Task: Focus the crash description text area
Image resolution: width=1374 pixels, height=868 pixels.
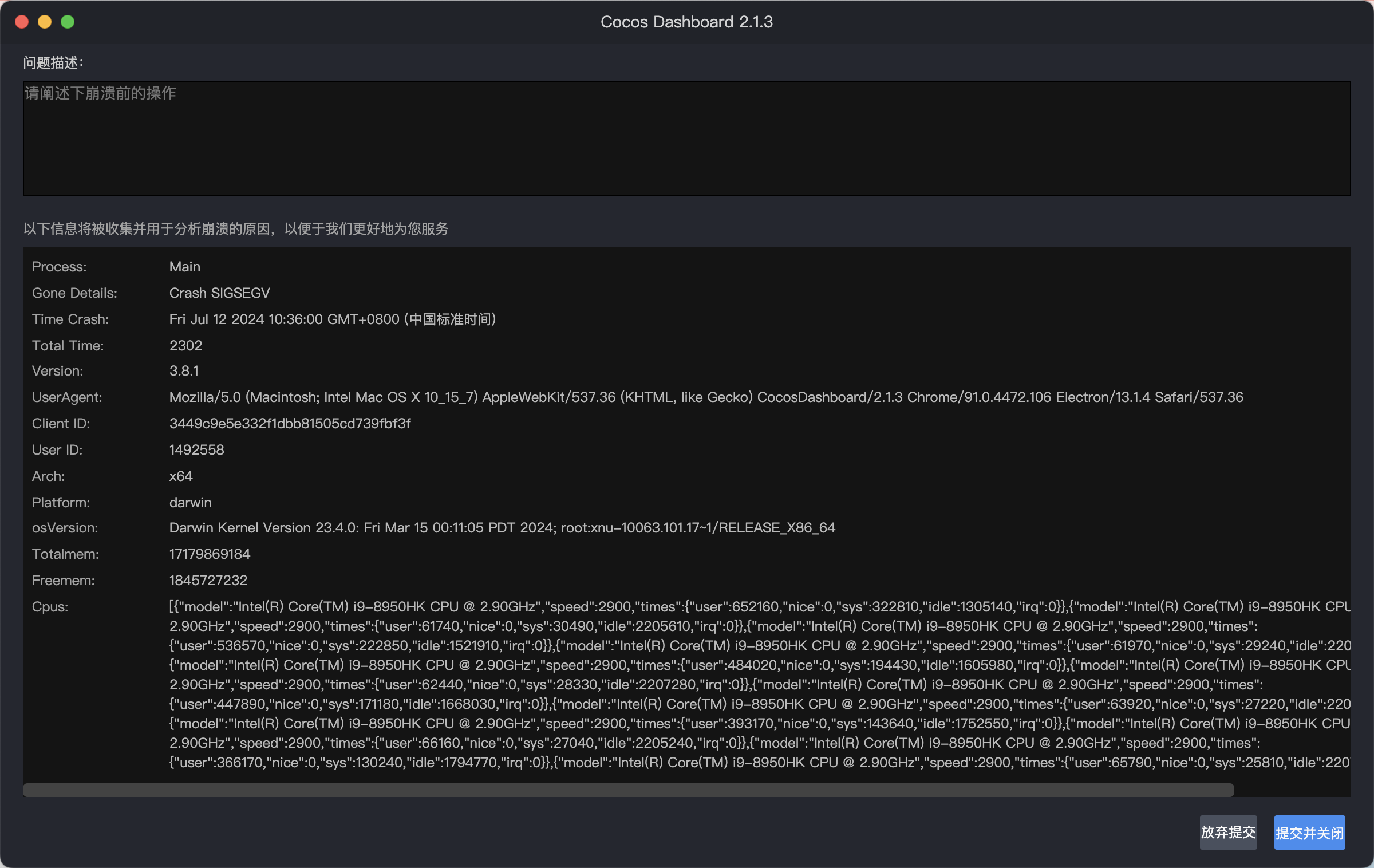Action: [x=686, y=139]
